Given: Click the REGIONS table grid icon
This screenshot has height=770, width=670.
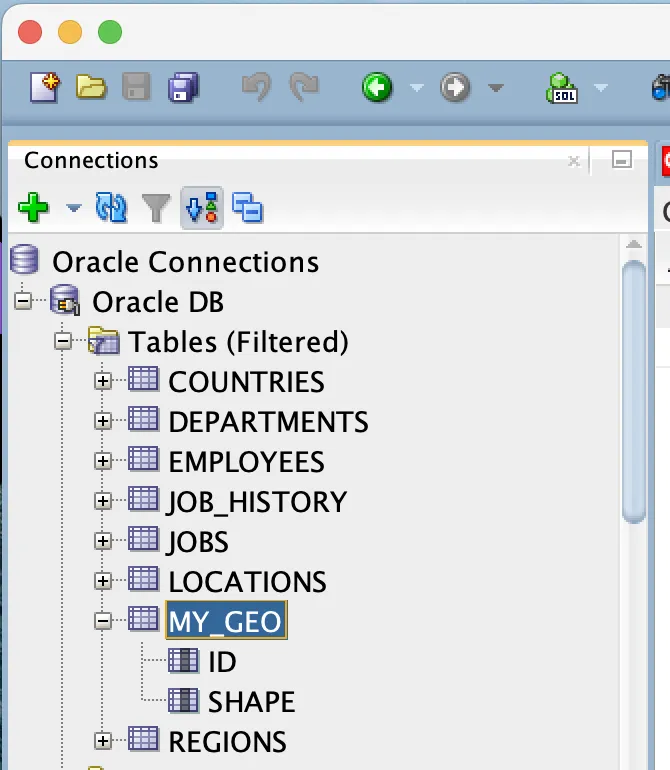Looking at the screenshot, I should (x=143, y=740).
